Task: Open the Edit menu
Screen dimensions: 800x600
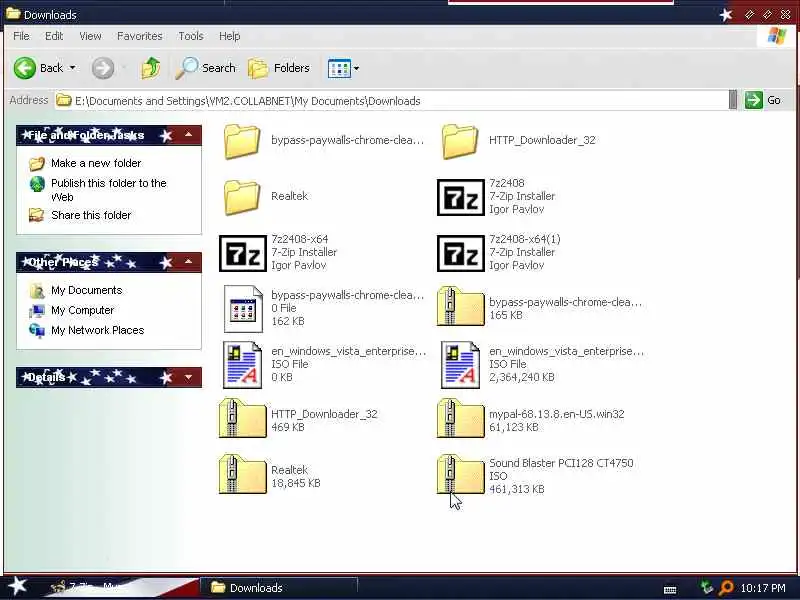Action: click(x=54, y=36)
